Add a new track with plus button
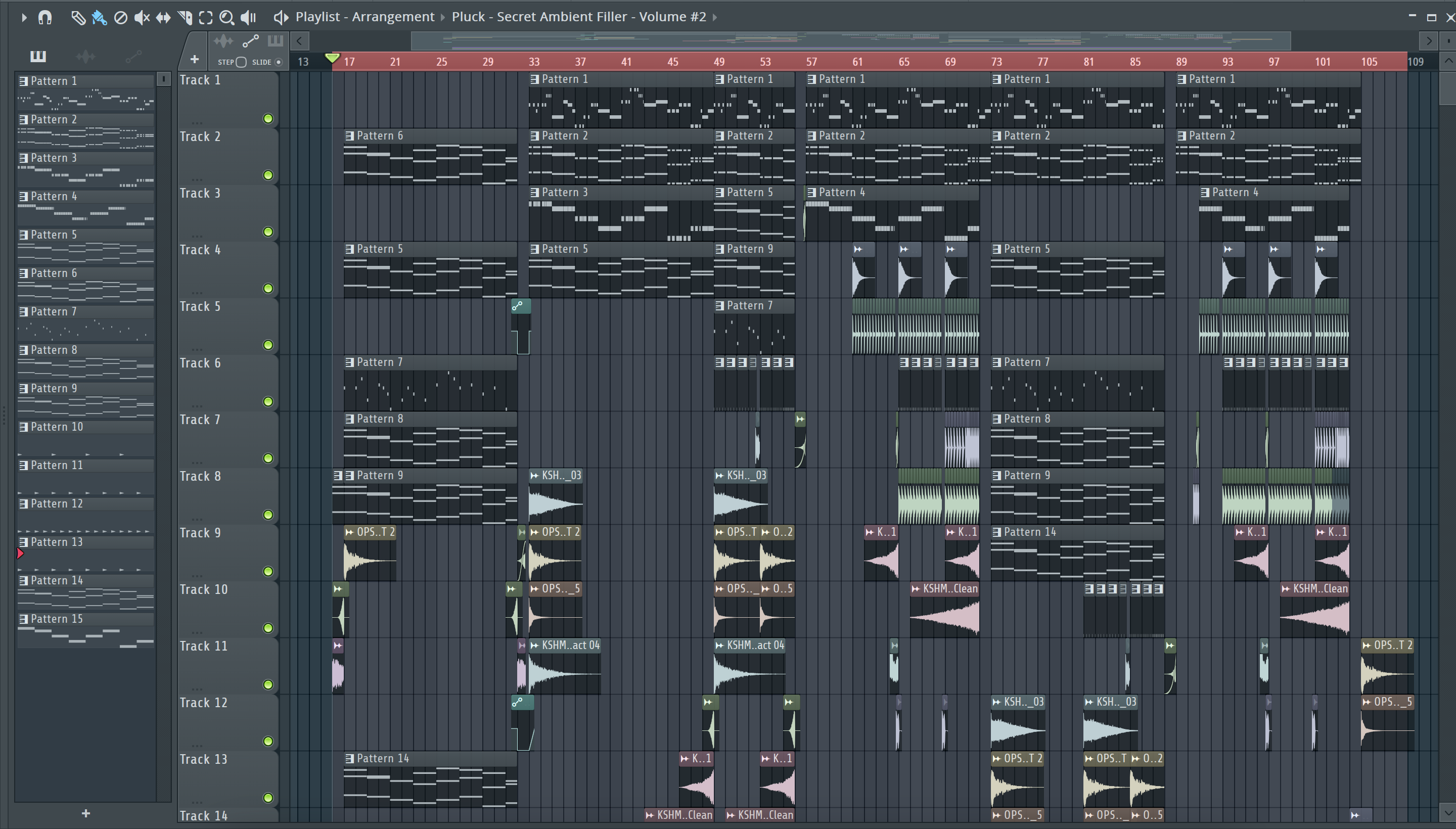1456x829 pixels. coord(194,59)
